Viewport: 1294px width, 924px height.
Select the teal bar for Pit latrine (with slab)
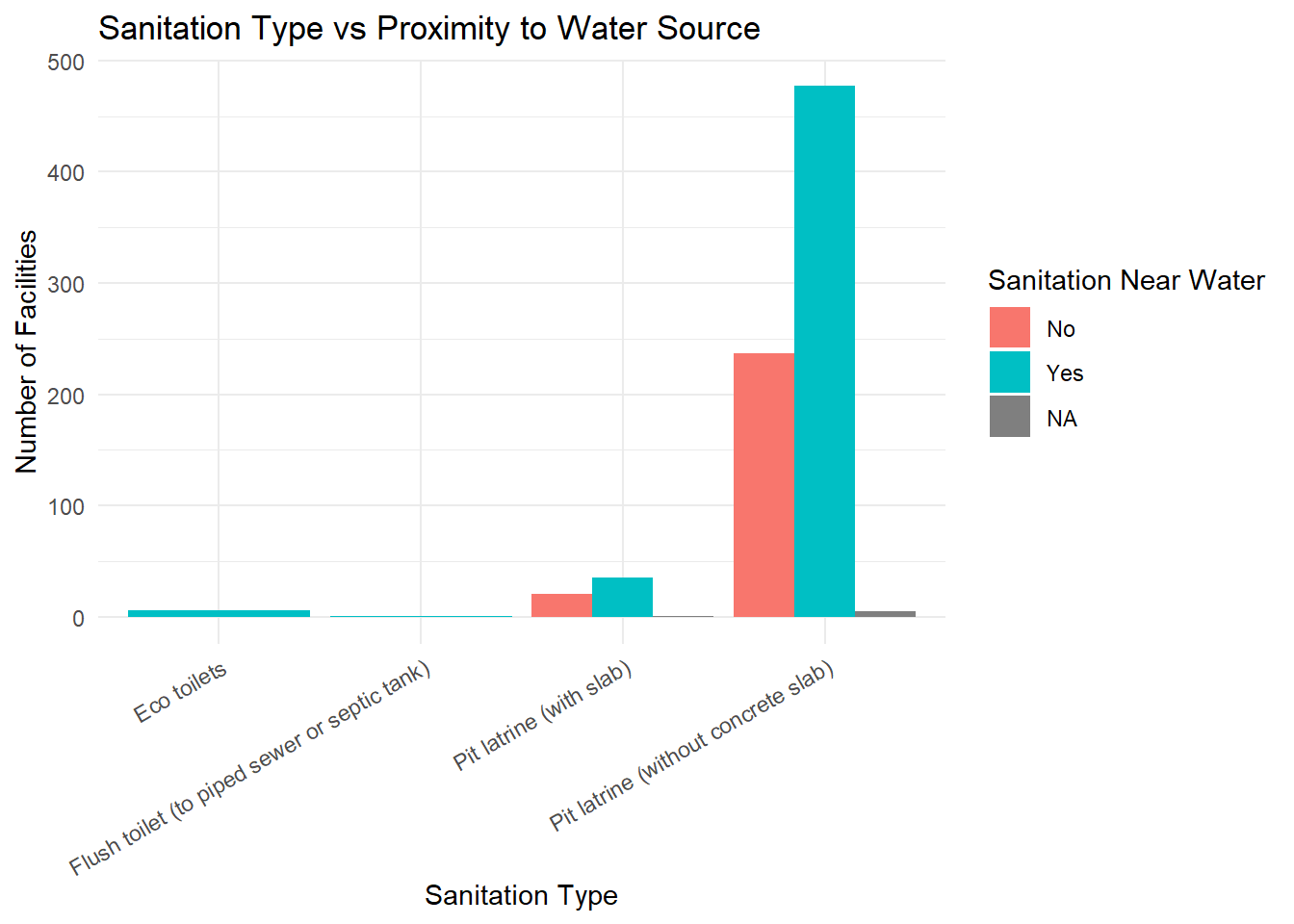click(622, 597)
